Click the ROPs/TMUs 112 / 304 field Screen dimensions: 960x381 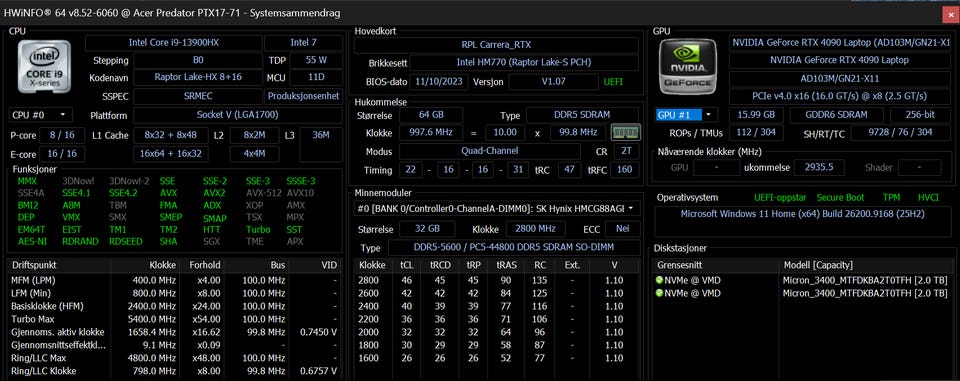[757, 132]
